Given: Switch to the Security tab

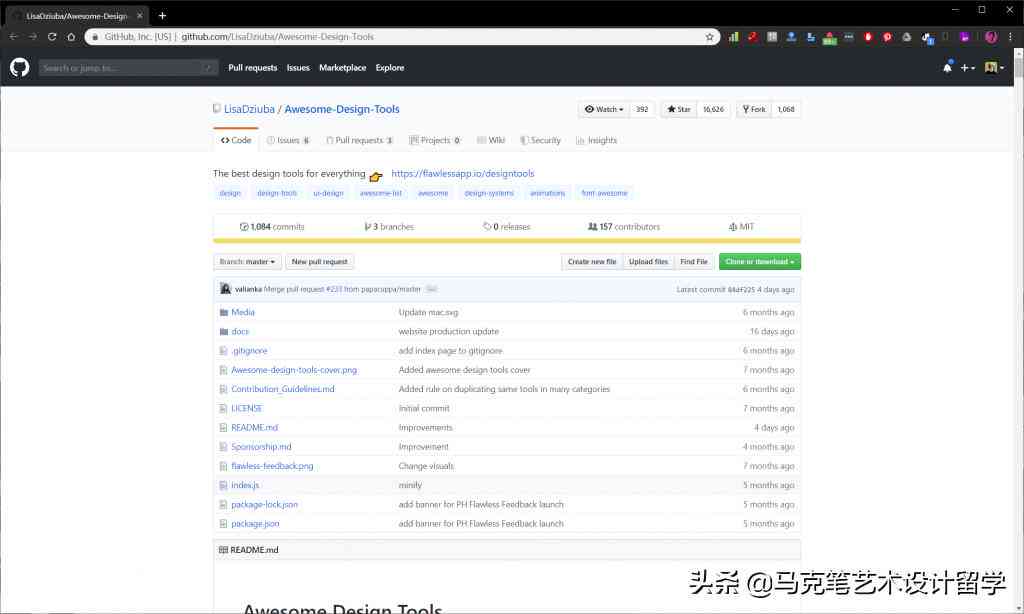Looking at the screenshot, I should [540, 140].
